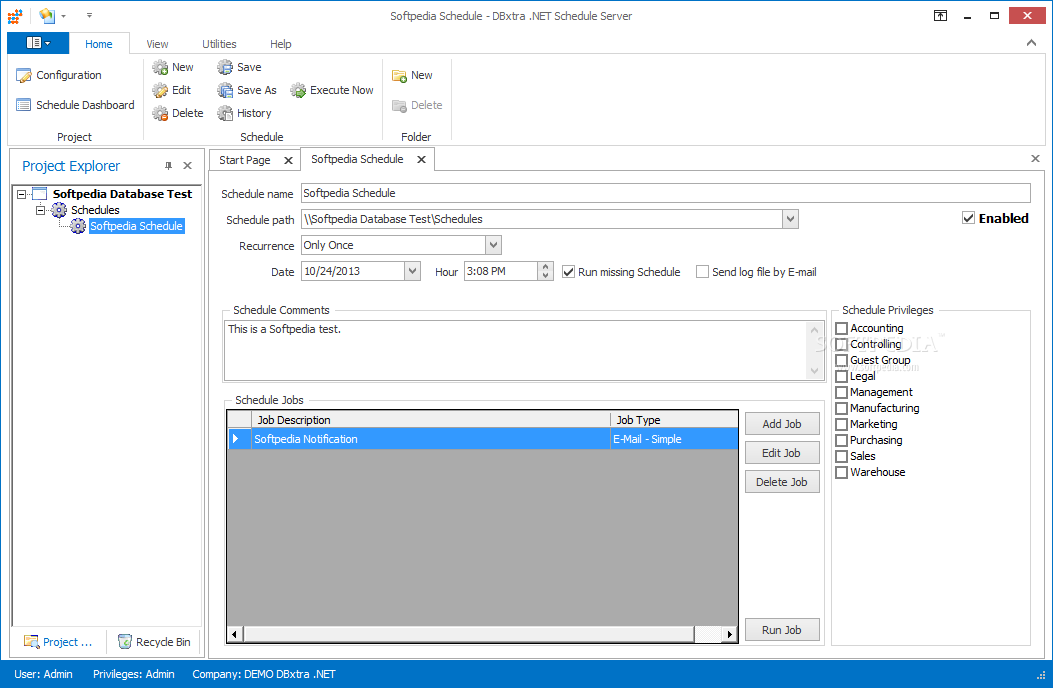
Task: Check the Marketing privilege
Action: [x=841, y=425]
